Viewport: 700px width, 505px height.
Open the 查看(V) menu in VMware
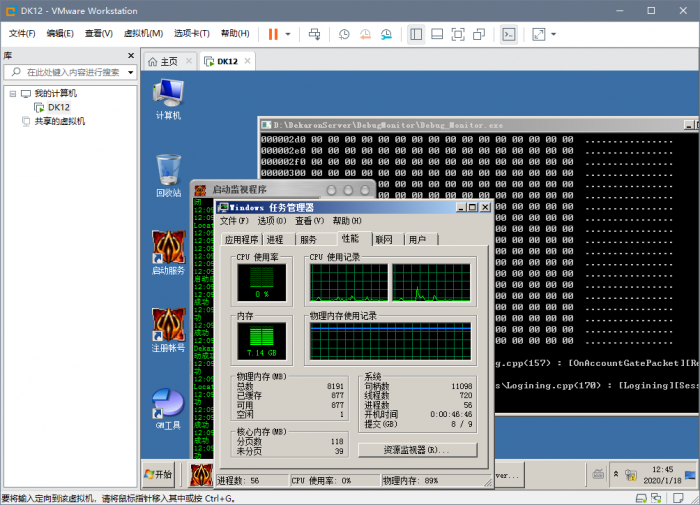tap(99, 33)
